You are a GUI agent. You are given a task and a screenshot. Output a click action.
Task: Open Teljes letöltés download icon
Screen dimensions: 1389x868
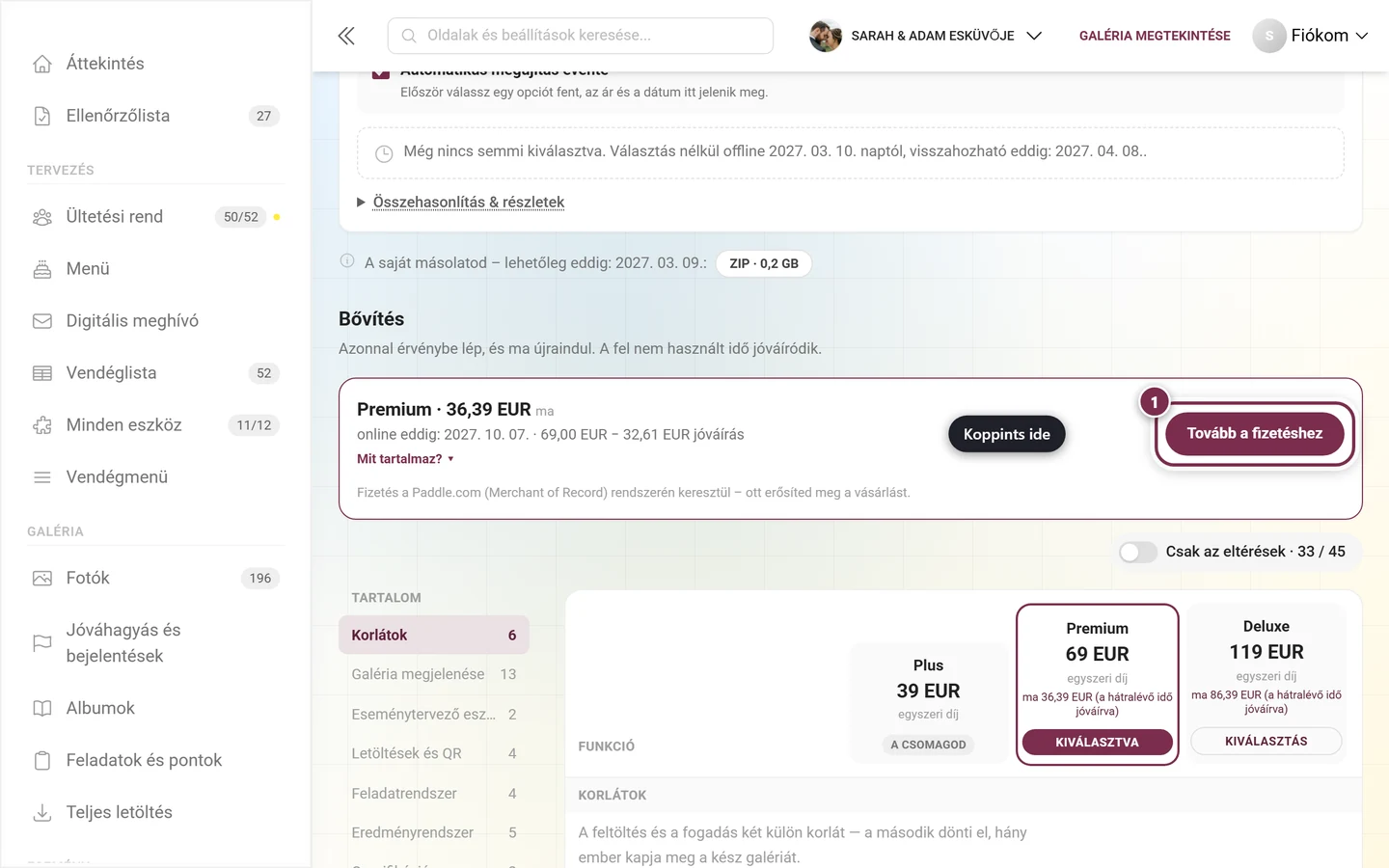click(x=42, y=812)
